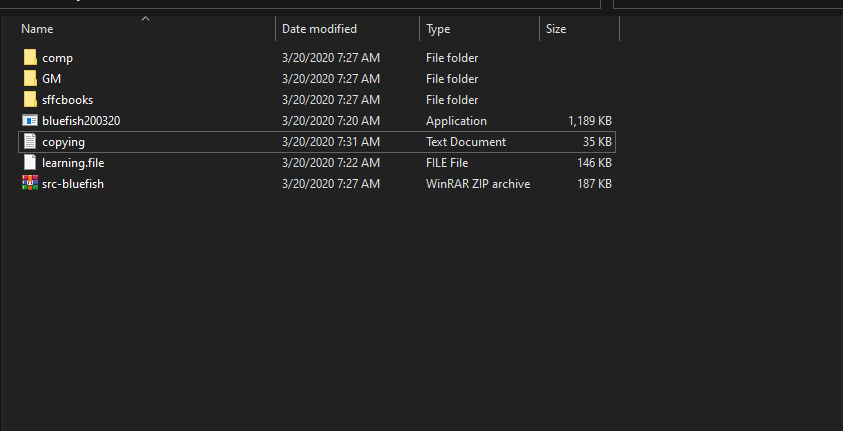Image resolution: width=843 pixels, height=431 pixels.
Task: Click the 3/20/2020 7:31 AM date cell
Action: click(331, 142)
